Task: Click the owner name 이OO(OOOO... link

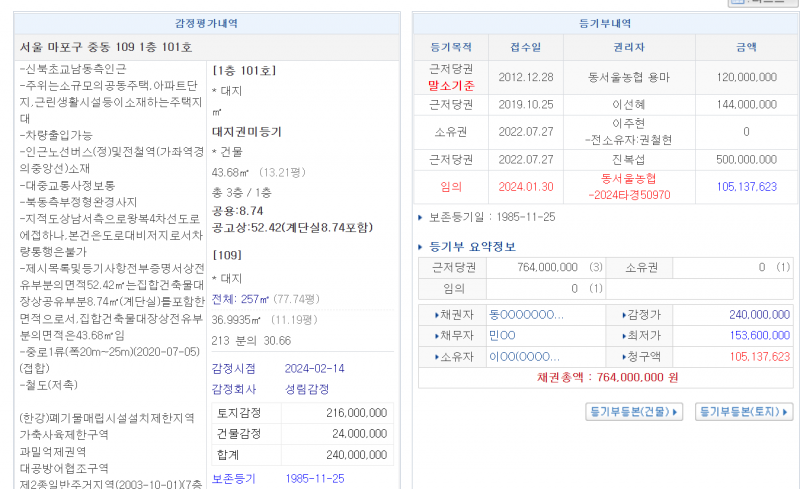Action: click(524, 356)
